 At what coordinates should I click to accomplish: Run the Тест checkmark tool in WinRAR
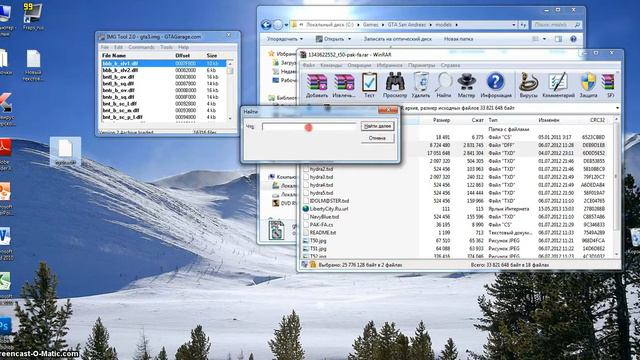[369, 85]
